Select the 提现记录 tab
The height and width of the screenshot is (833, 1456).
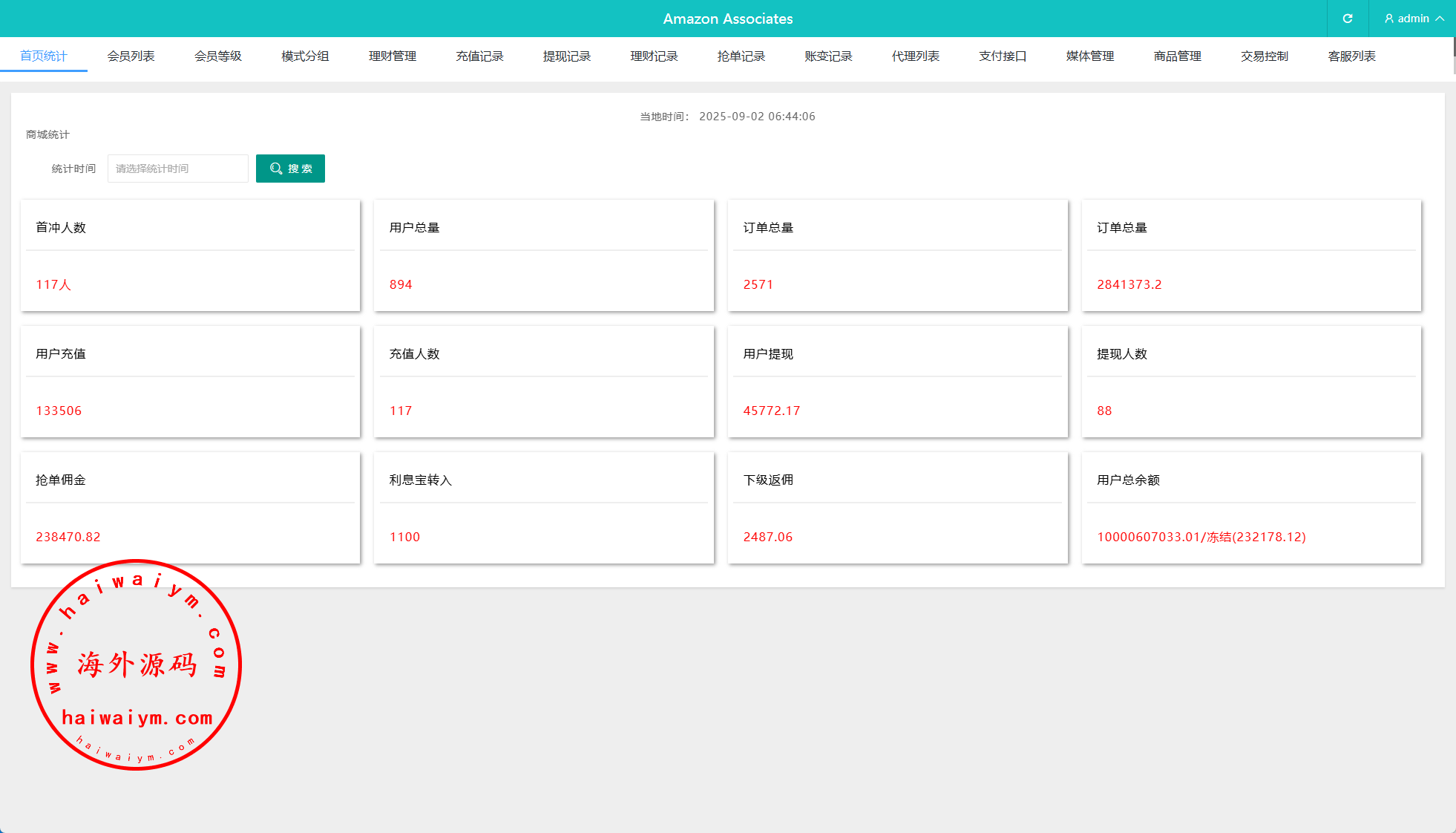pyautogui.click(x=566, y=56)
